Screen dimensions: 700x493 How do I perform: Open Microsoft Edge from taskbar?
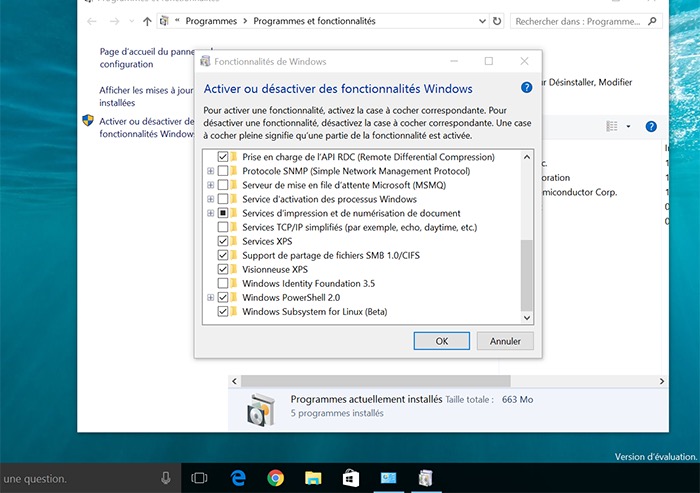239,478
